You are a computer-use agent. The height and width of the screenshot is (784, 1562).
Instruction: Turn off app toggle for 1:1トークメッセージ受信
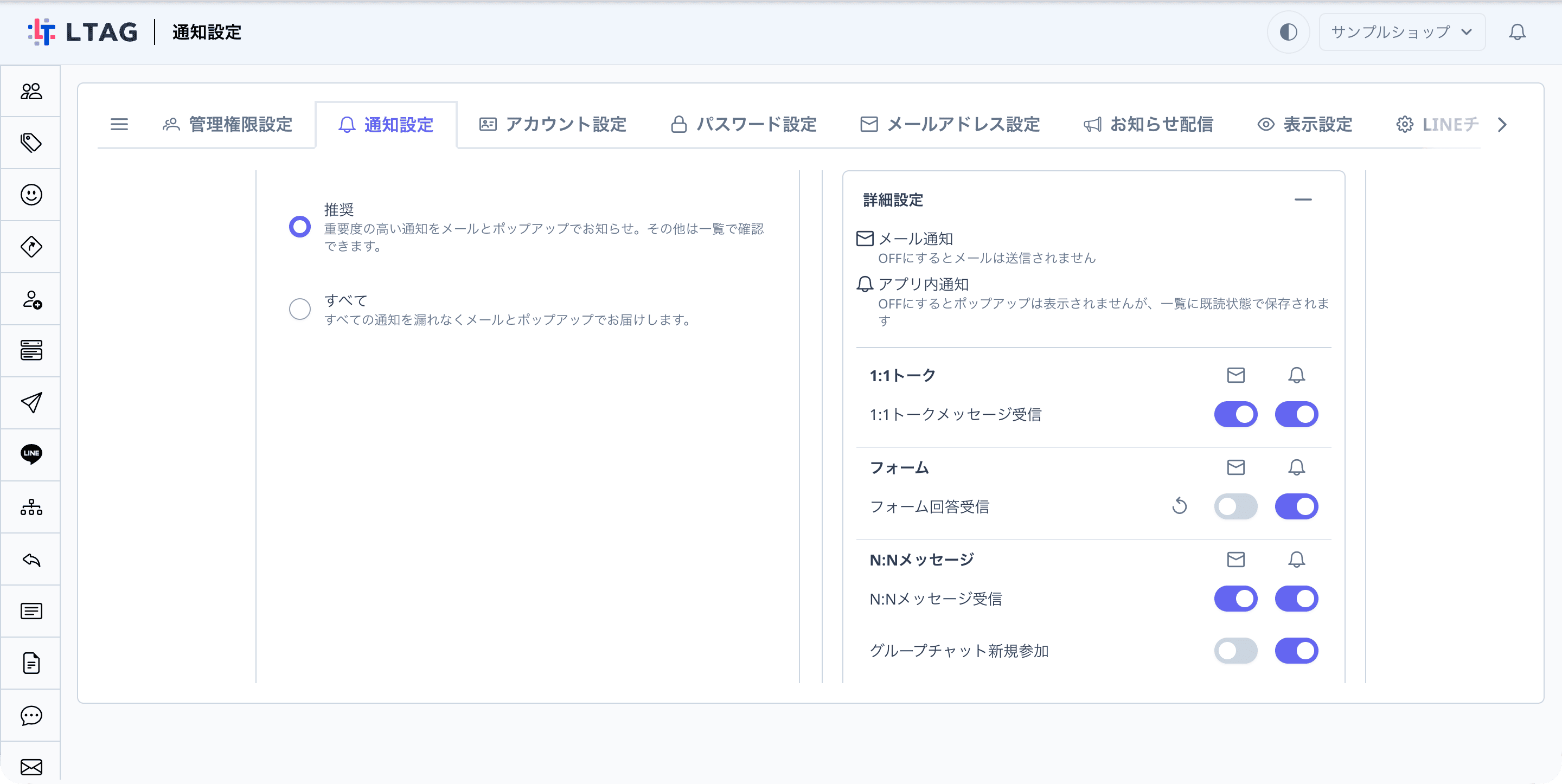click(x=1296, y=414)
